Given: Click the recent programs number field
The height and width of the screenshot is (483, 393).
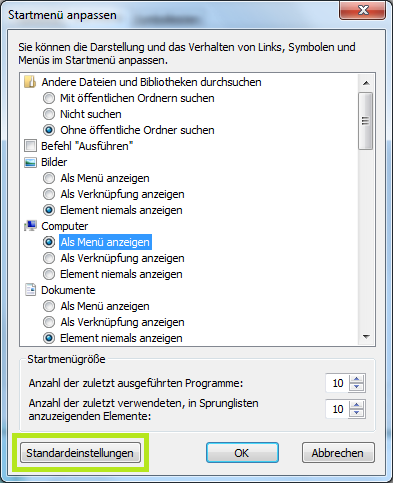Looking at the screenshot, I should (337, 383).
